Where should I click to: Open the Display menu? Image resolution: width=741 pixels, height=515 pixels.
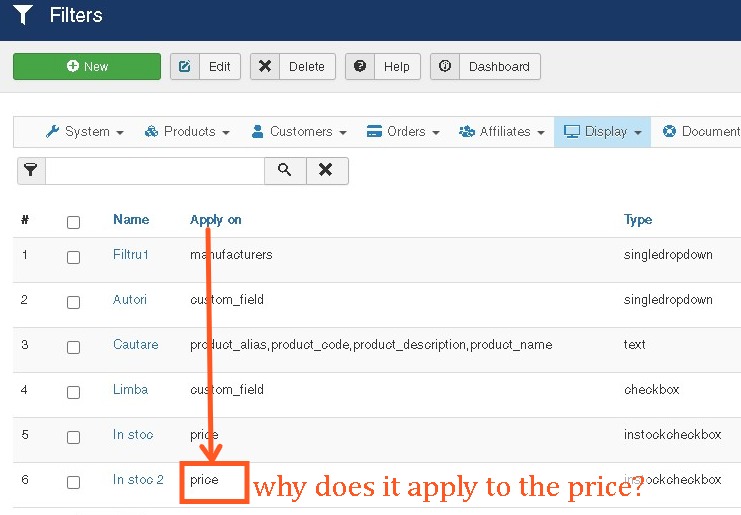603,131
